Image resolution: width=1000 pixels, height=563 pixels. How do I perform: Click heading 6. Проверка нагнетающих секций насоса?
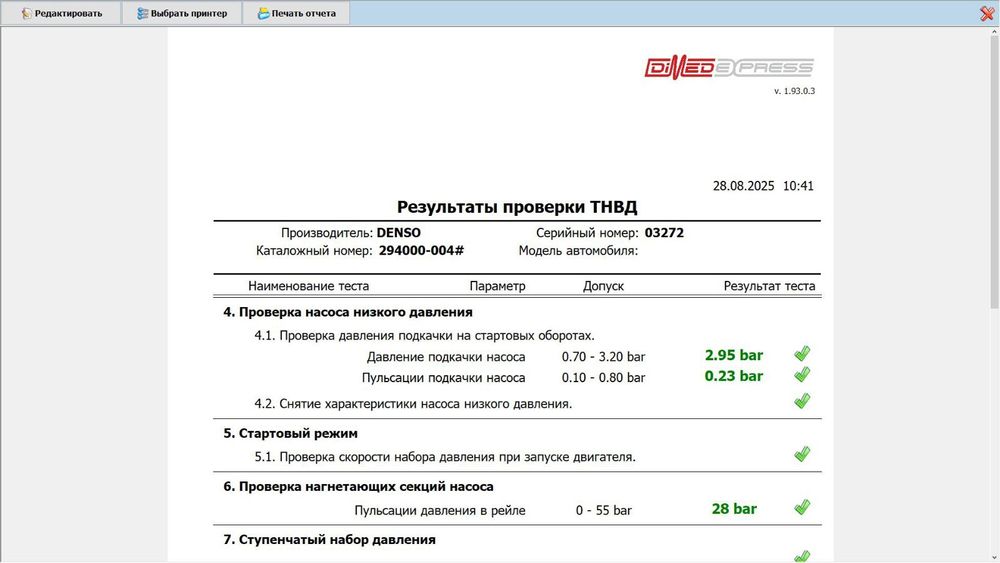tap(358, 486)
